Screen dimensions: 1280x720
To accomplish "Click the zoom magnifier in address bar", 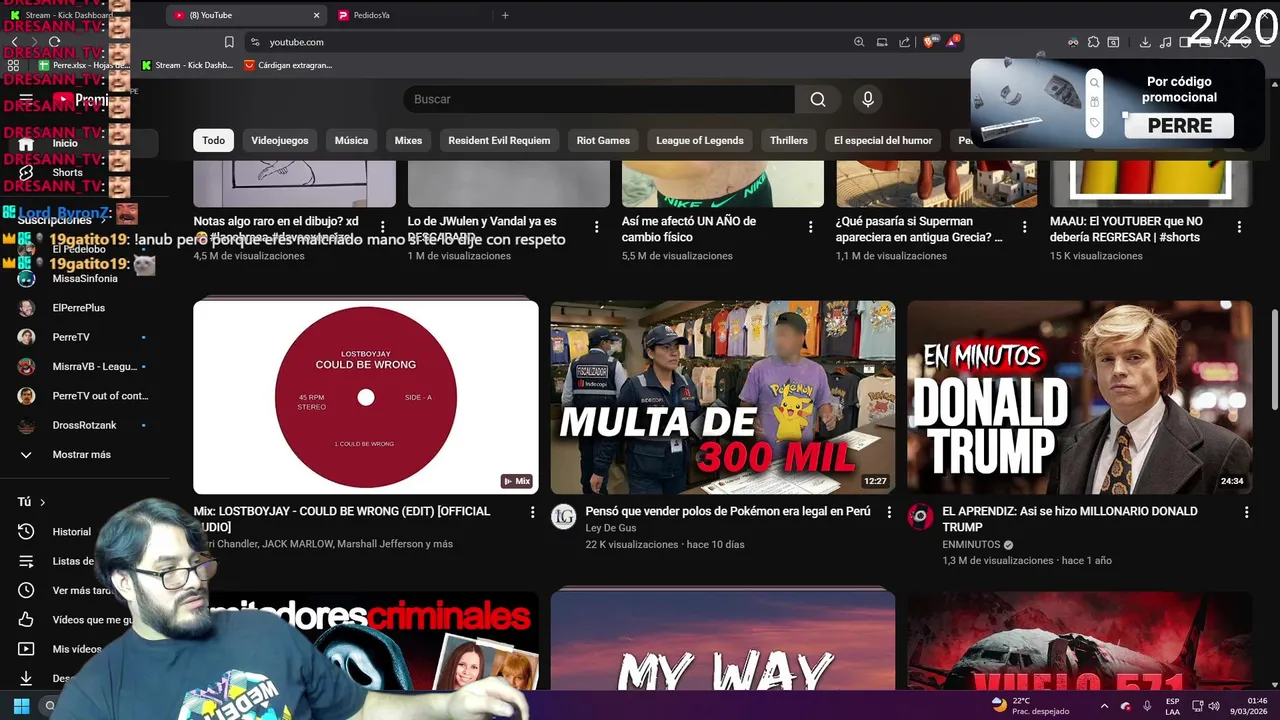I will [859, 42].
